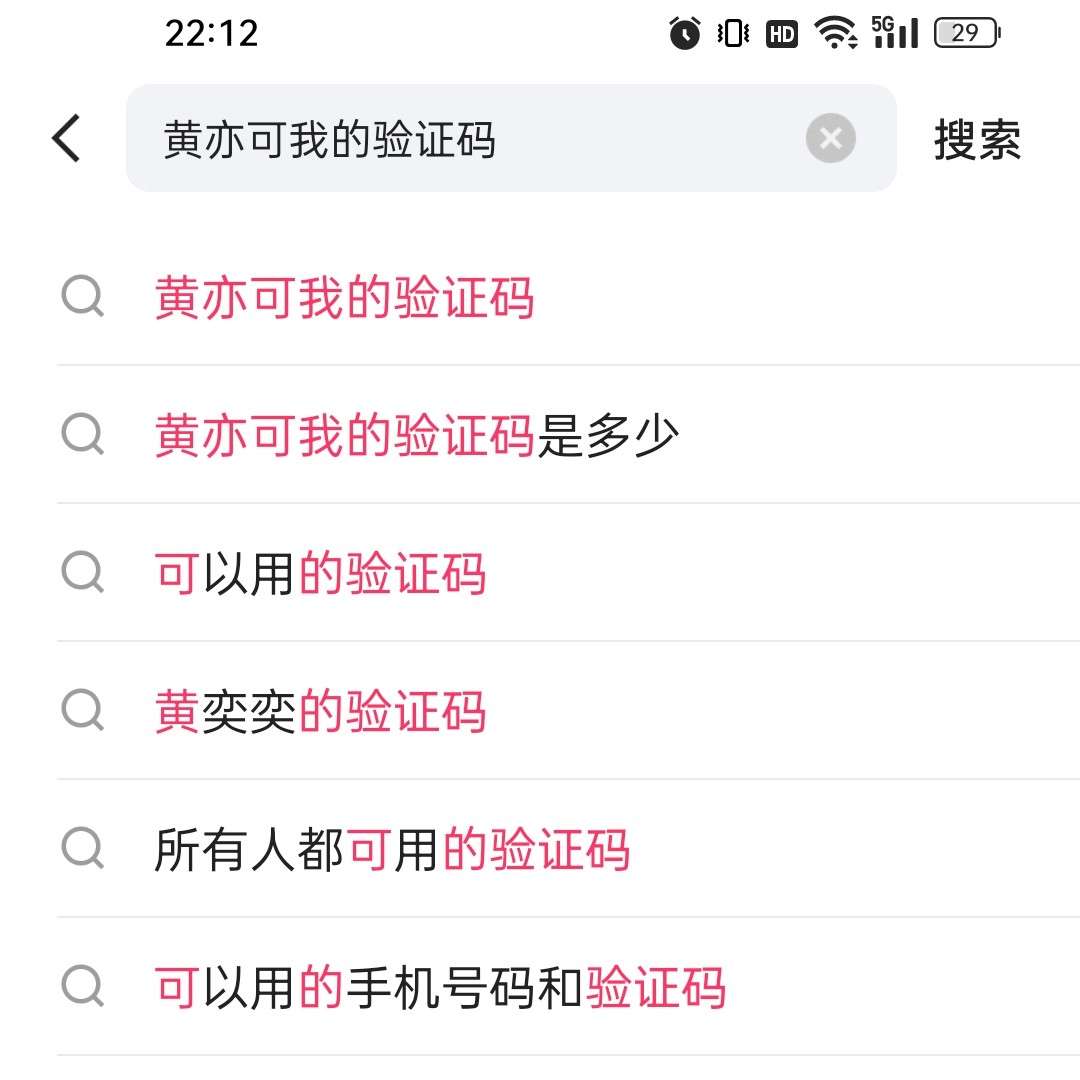Viewport: 1080px width, 1080px height.
Task: Tap the alarm clock status icon
Action: [x=685, y=34]
